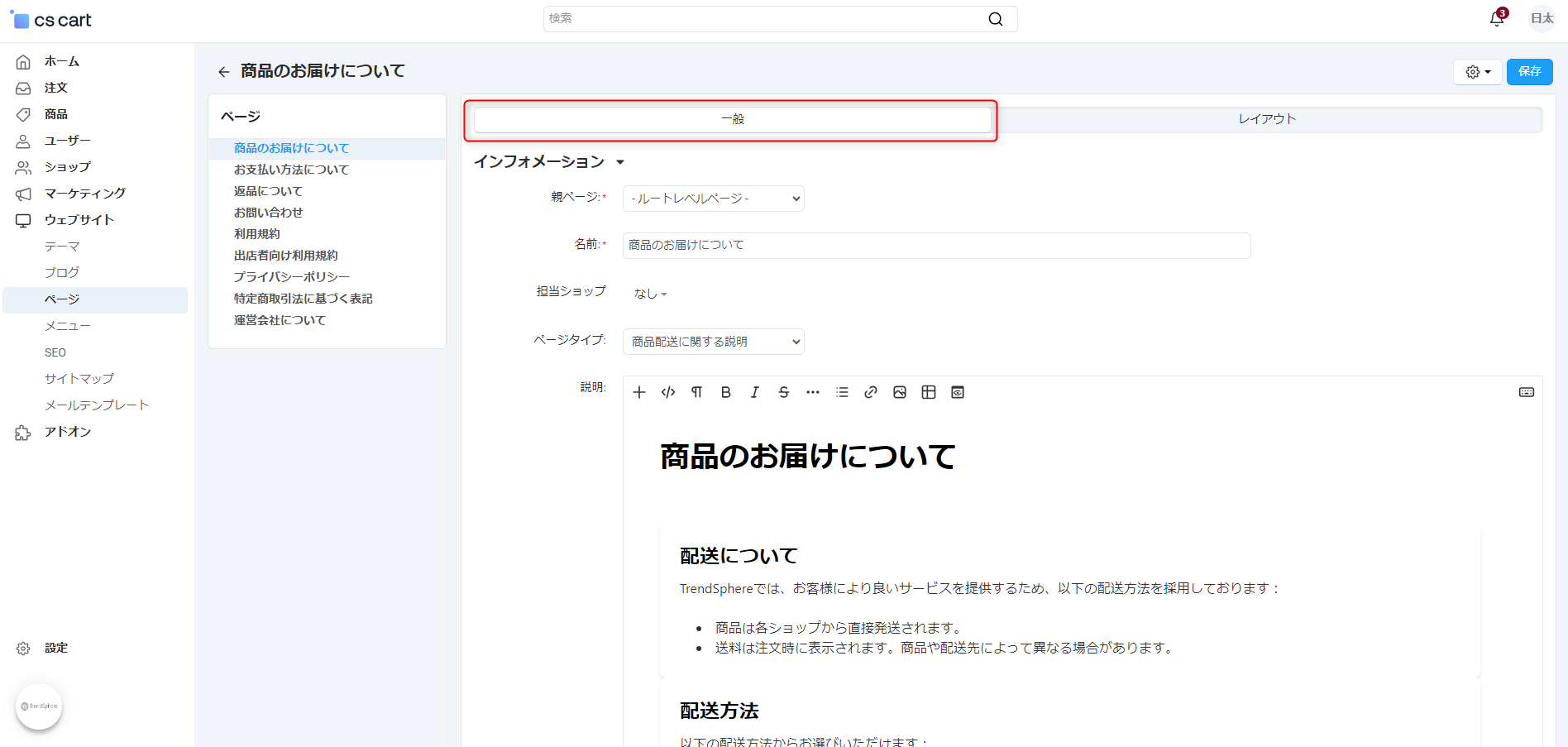Click the Bold formatting icon in editor
Screen dimensions: 1568x747
coord(725,392)
